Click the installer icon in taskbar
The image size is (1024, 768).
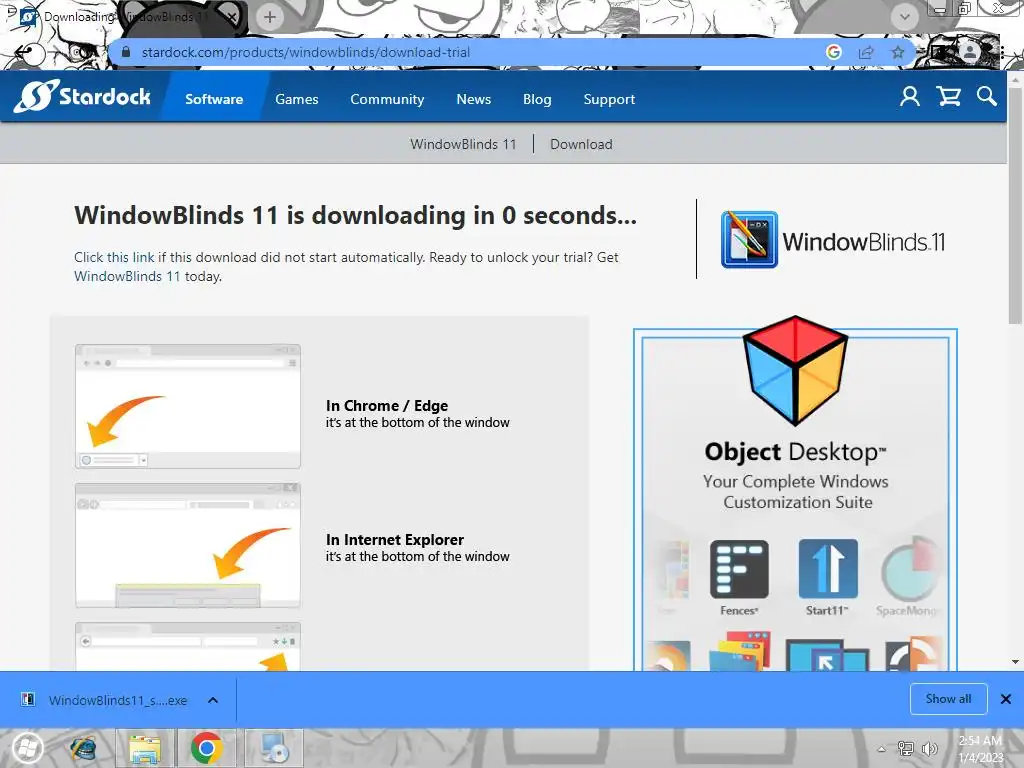[273, 748]
